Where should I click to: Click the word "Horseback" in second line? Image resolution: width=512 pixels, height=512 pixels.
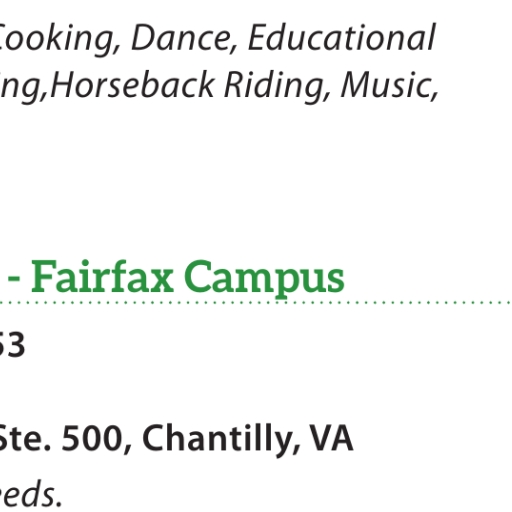(132, 85)
